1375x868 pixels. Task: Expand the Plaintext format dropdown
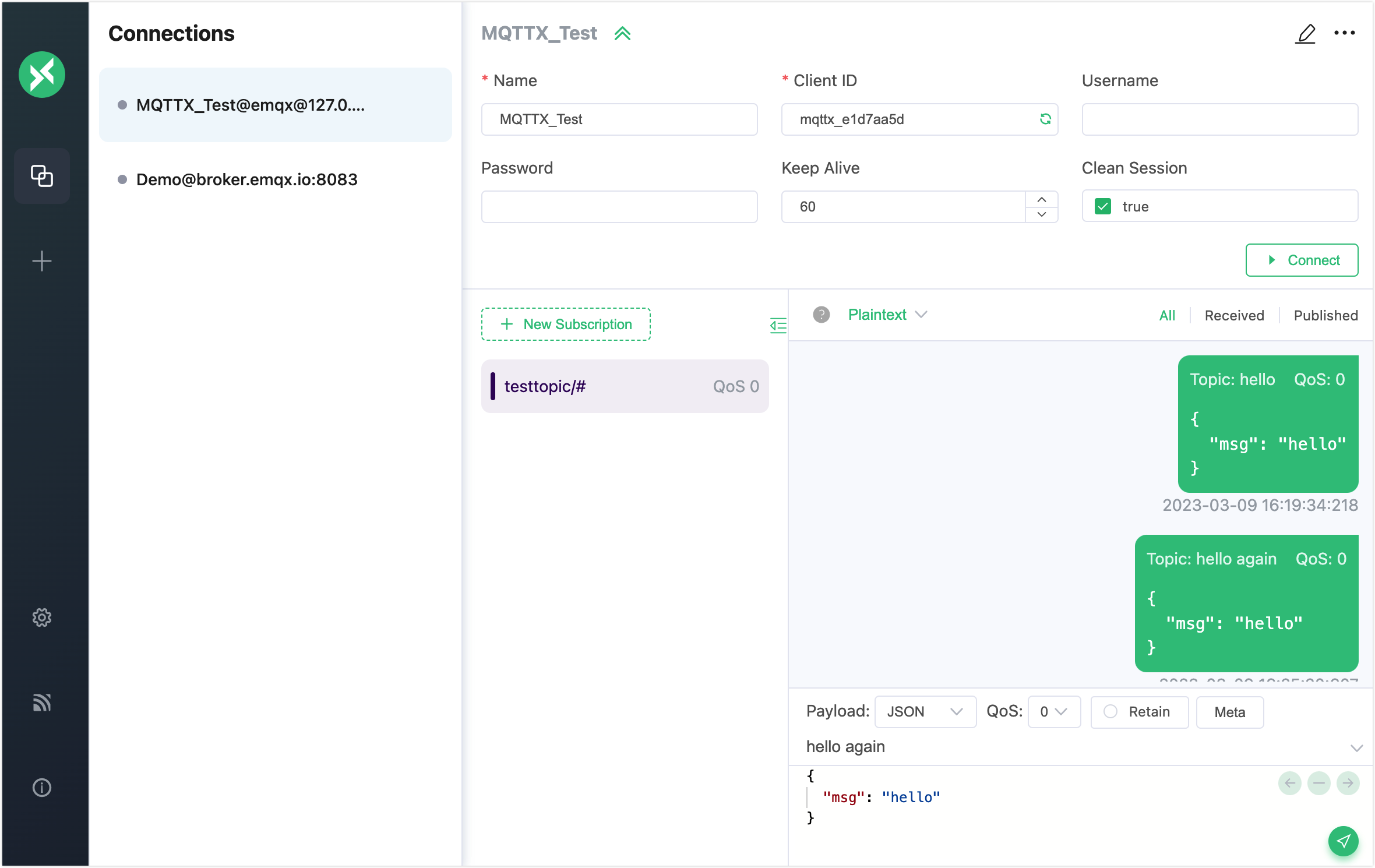point(887,314)
